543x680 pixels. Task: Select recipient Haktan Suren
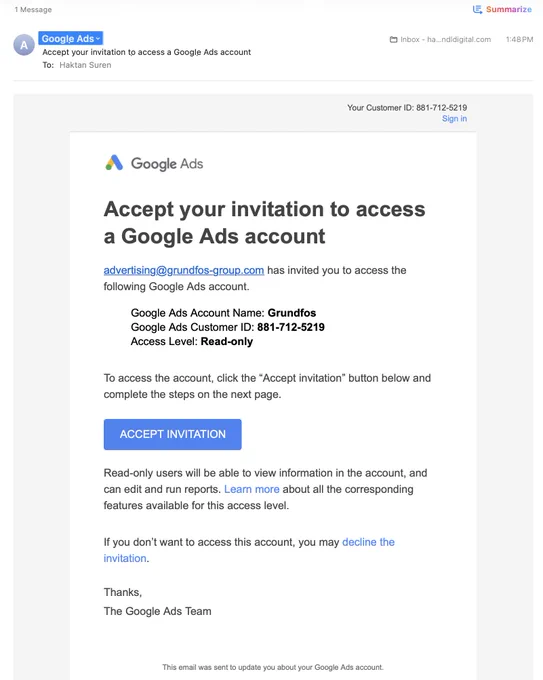click(85, 65)
